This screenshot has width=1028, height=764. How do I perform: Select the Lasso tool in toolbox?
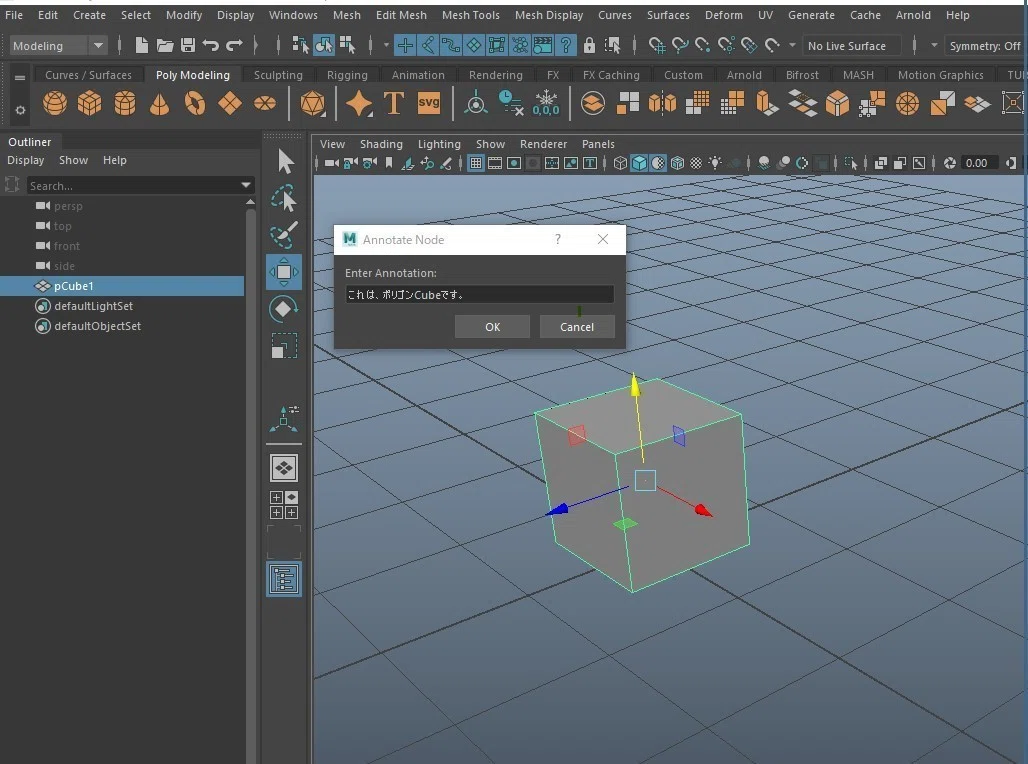[x=284, y=198]
